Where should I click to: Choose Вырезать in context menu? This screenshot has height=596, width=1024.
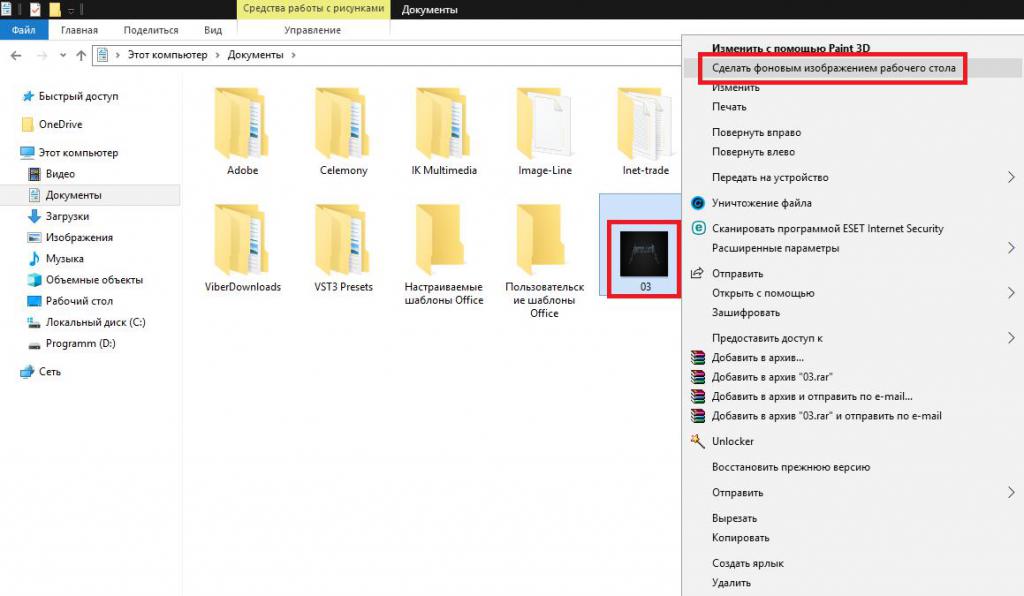(x=734, y=518)
